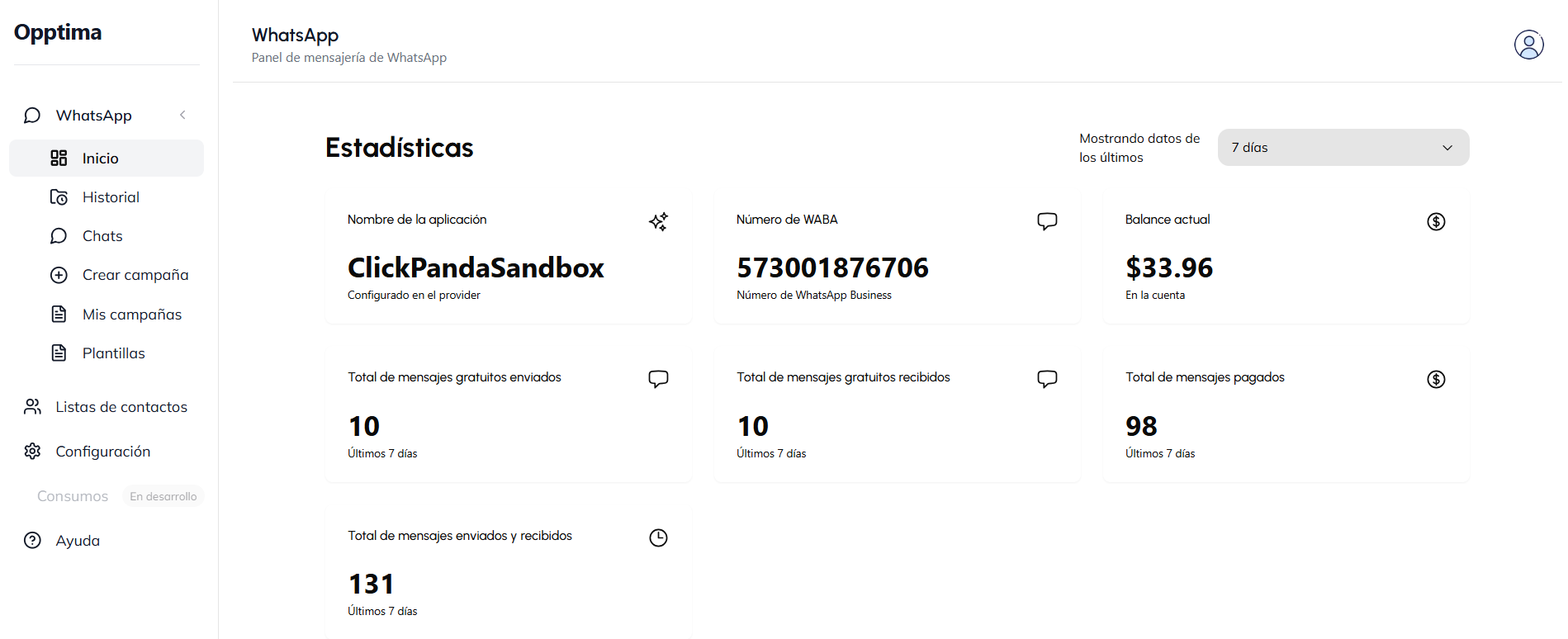Click the clock icon on total messages card

pyautogui.click(x=658, y=537)
